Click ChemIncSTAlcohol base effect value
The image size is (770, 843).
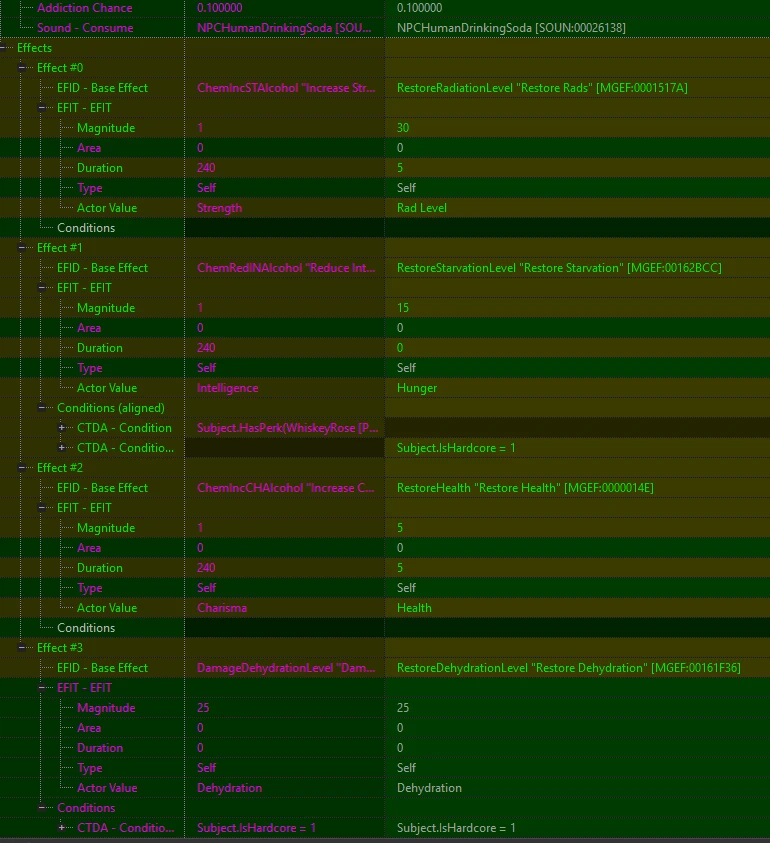pos(286,88)
